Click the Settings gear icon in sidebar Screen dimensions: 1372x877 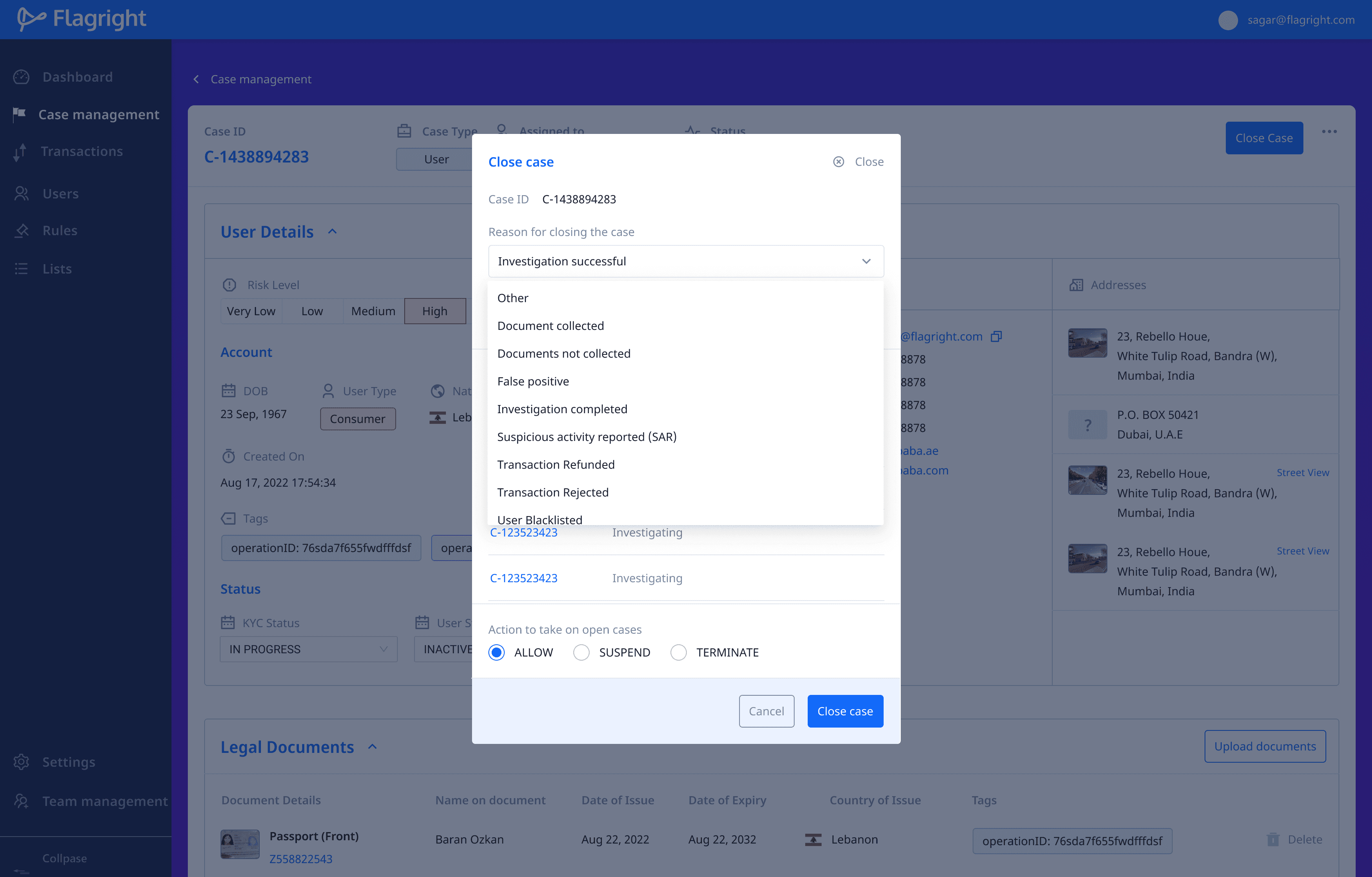pyautogui.click(x=22, y=762)
